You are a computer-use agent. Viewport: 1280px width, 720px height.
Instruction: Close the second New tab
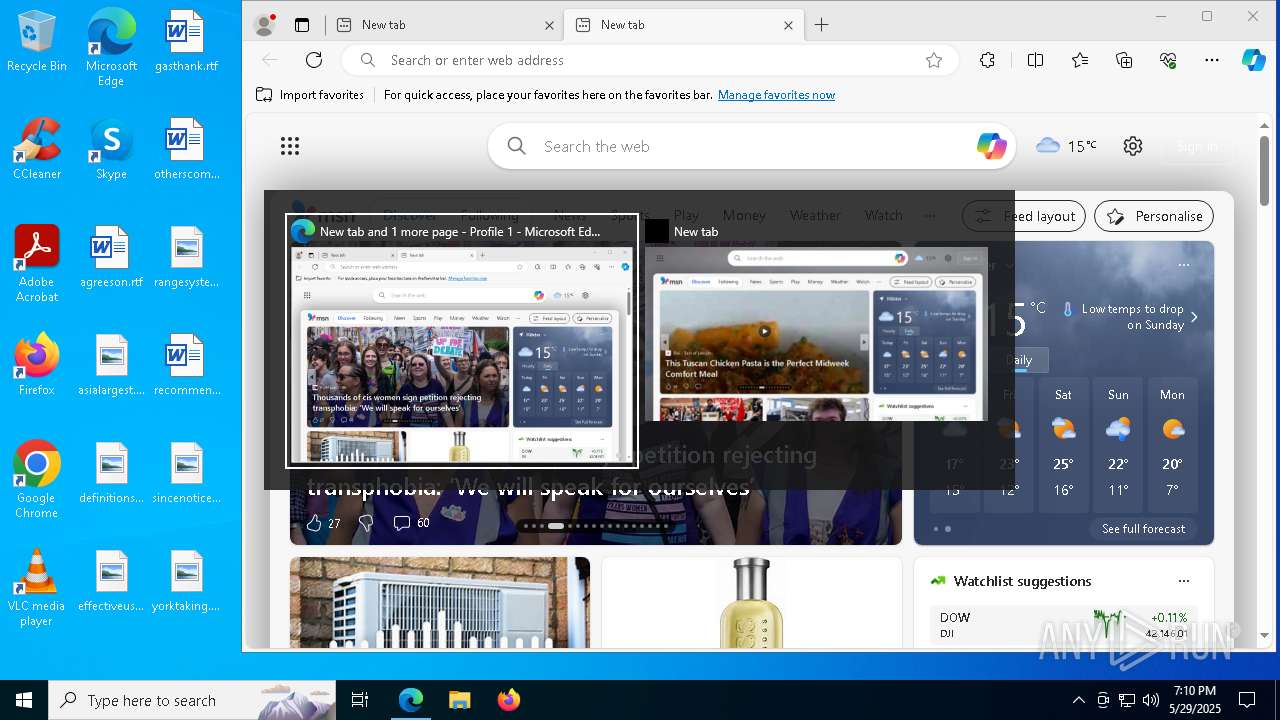click(788, 25)
